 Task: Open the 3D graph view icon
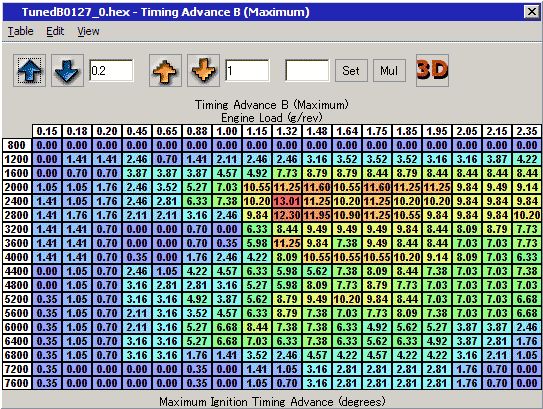[432, 71]
